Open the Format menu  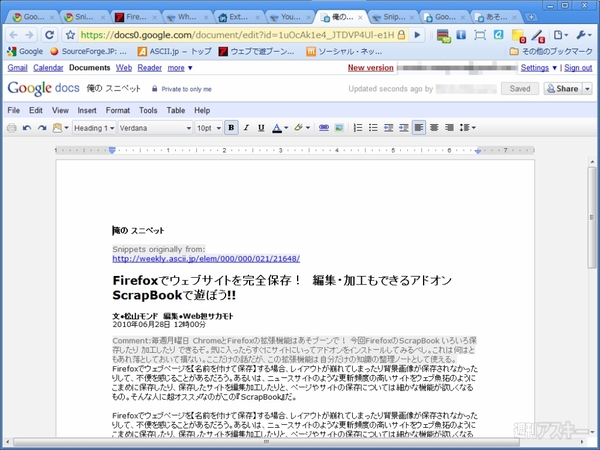[117, 111]
